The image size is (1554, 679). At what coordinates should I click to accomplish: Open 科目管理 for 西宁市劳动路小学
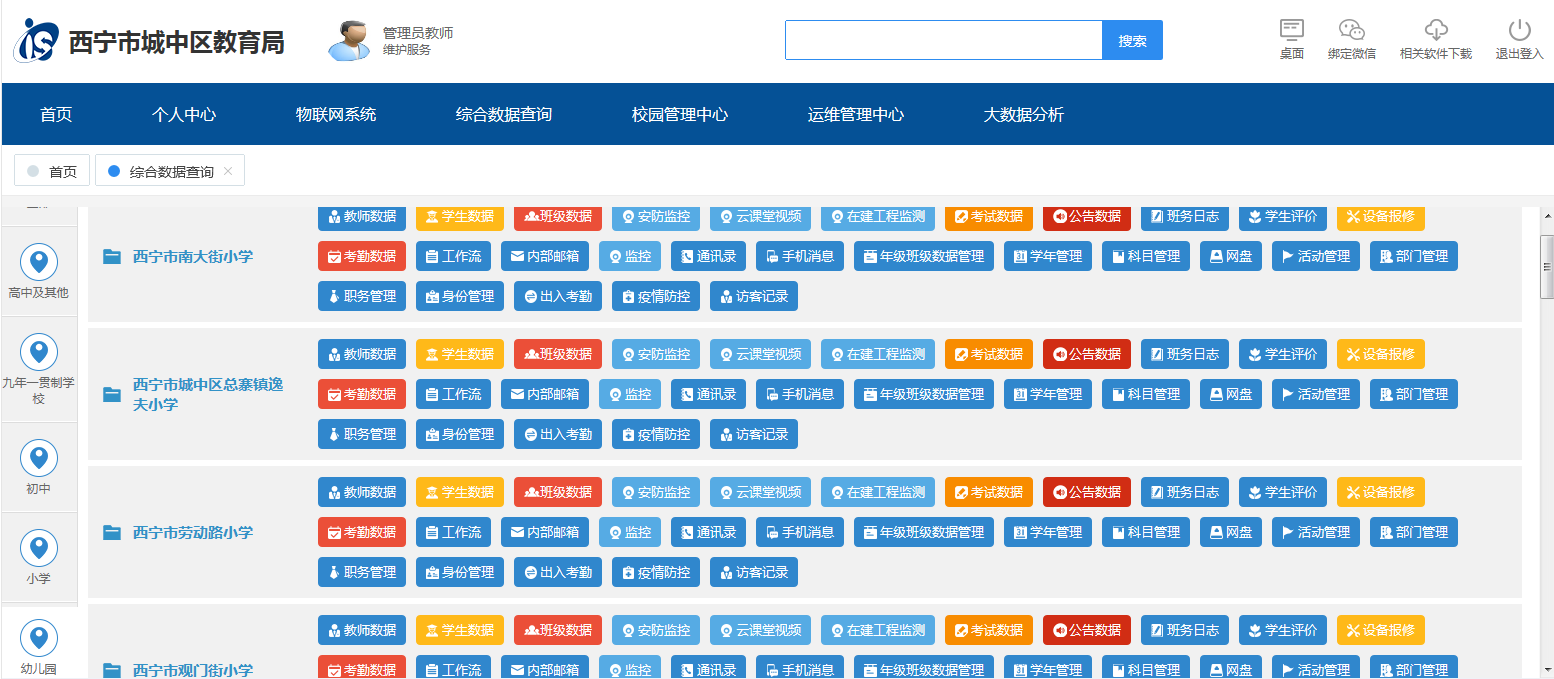pyautogui.click(x=1146, y=532)
